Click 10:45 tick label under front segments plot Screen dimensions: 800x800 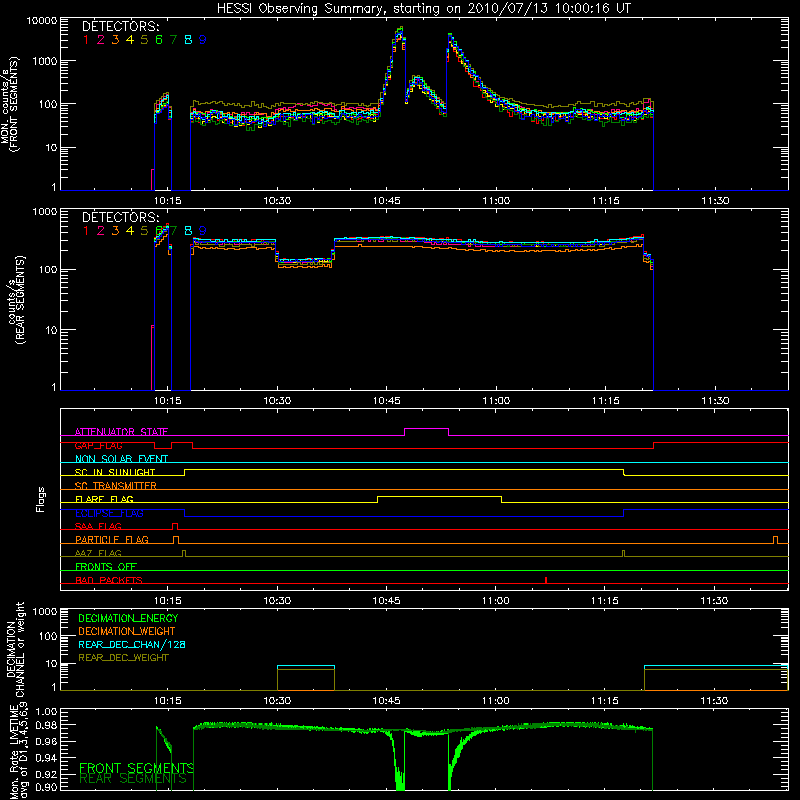click(387, 201)
